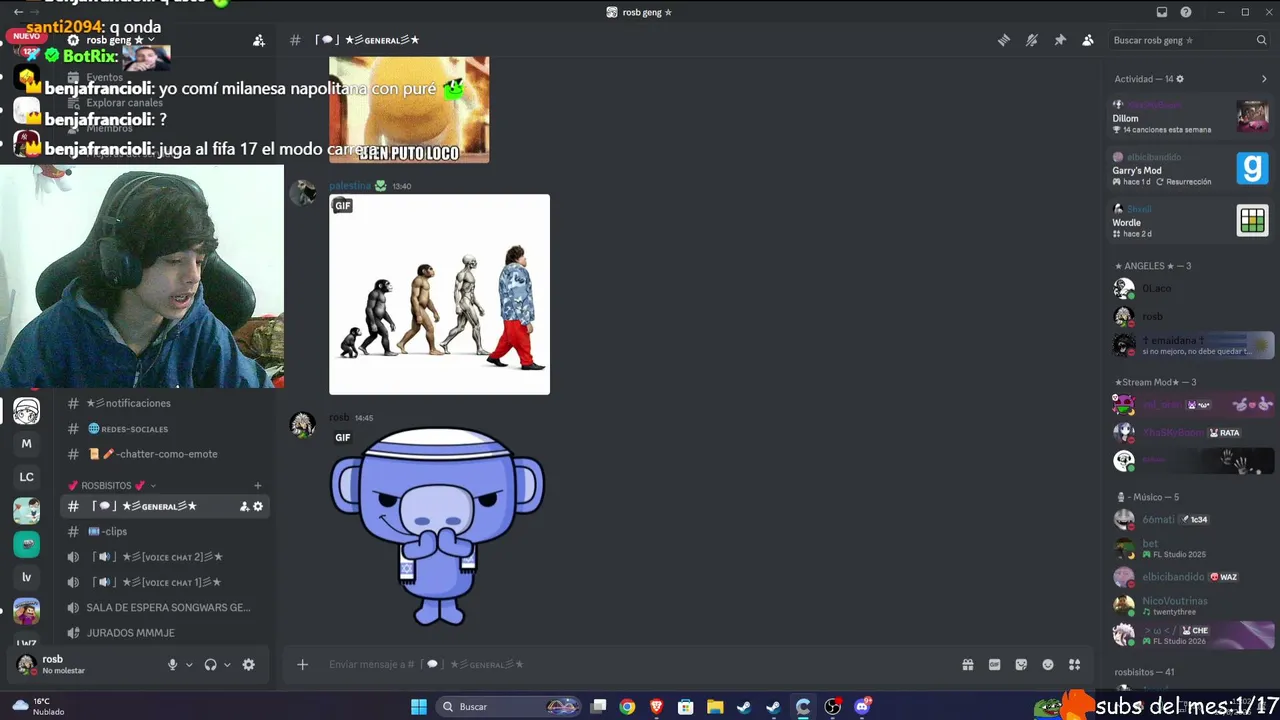Select member 0Laco in member list
Viewport: 1280px width, 720px height.
click(x=1191, y=289)
